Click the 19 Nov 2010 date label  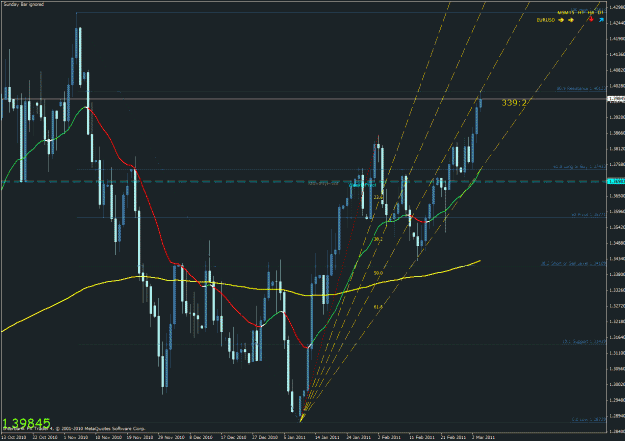point(140,437)
